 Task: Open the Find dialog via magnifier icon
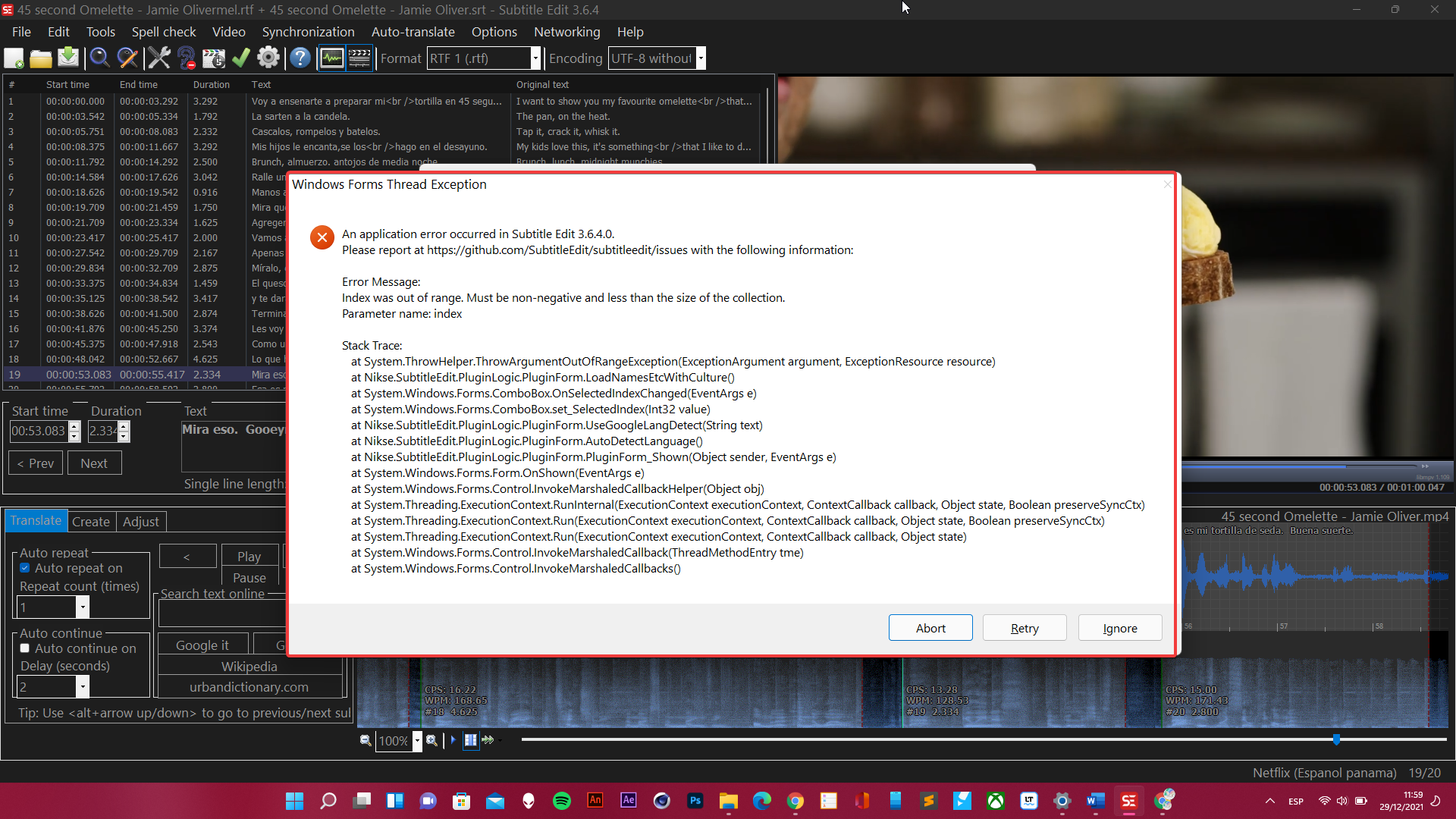click(x=99, y=58)
